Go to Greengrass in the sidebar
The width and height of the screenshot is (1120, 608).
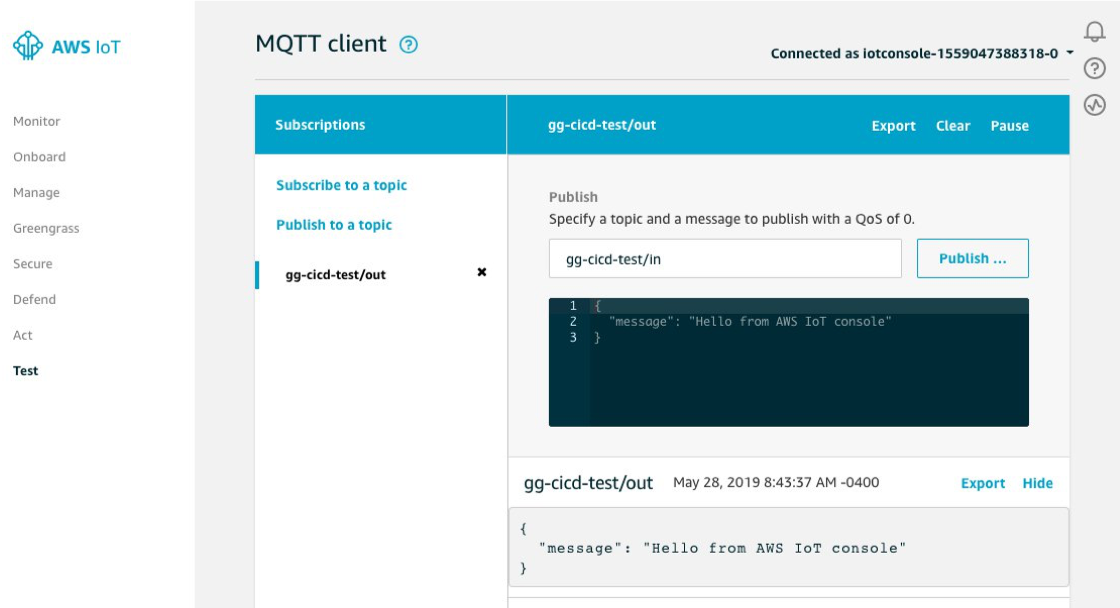click(x=46, y=229)
